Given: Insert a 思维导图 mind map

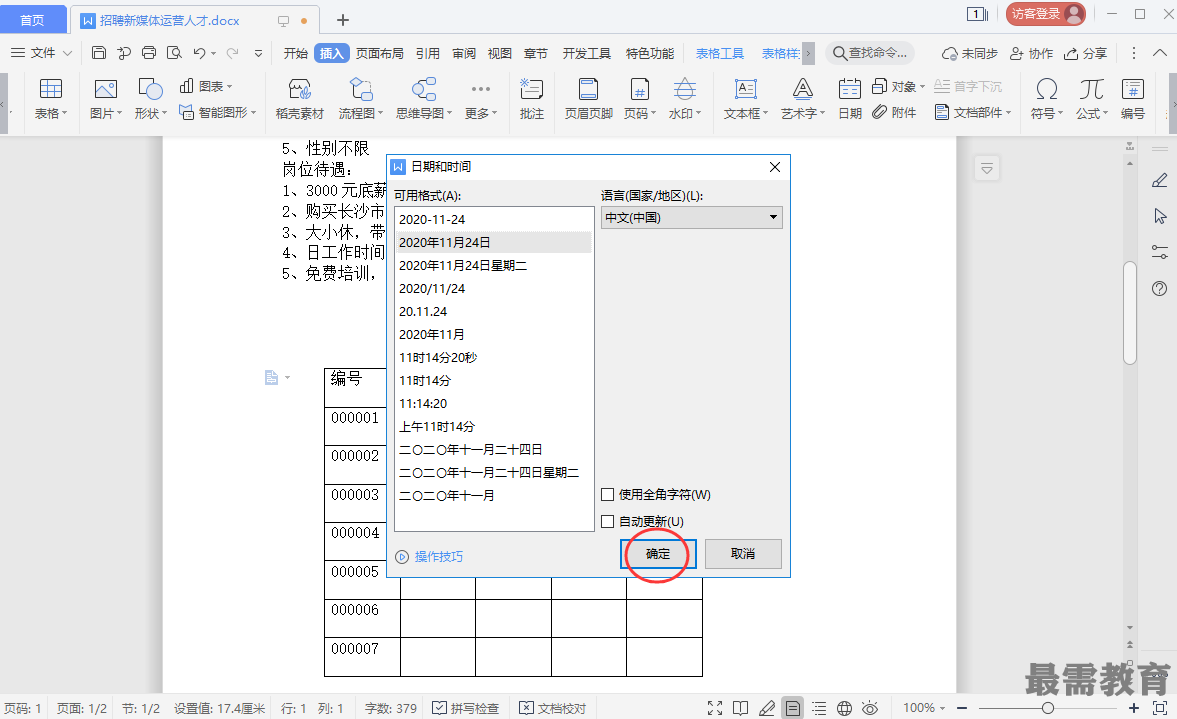Looking at the screenshot, I should pos(423,98).
